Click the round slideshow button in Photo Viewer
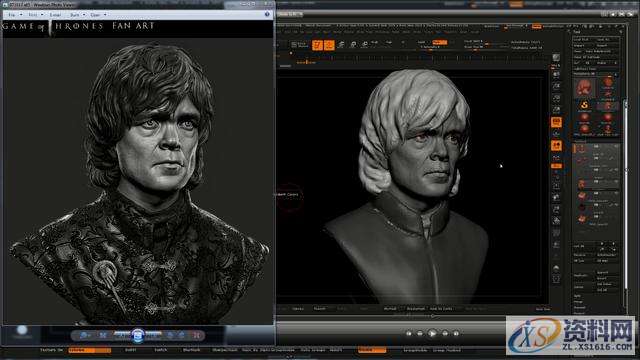Viewport: 640px width, 360px height. click(138, 335)
